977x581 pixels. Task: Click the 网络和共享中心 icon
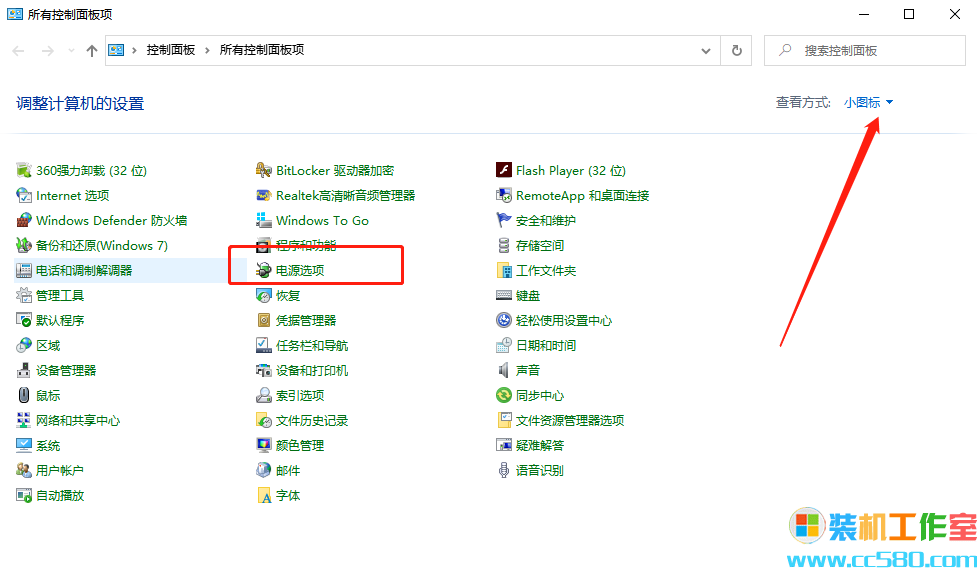coord(24,420)
